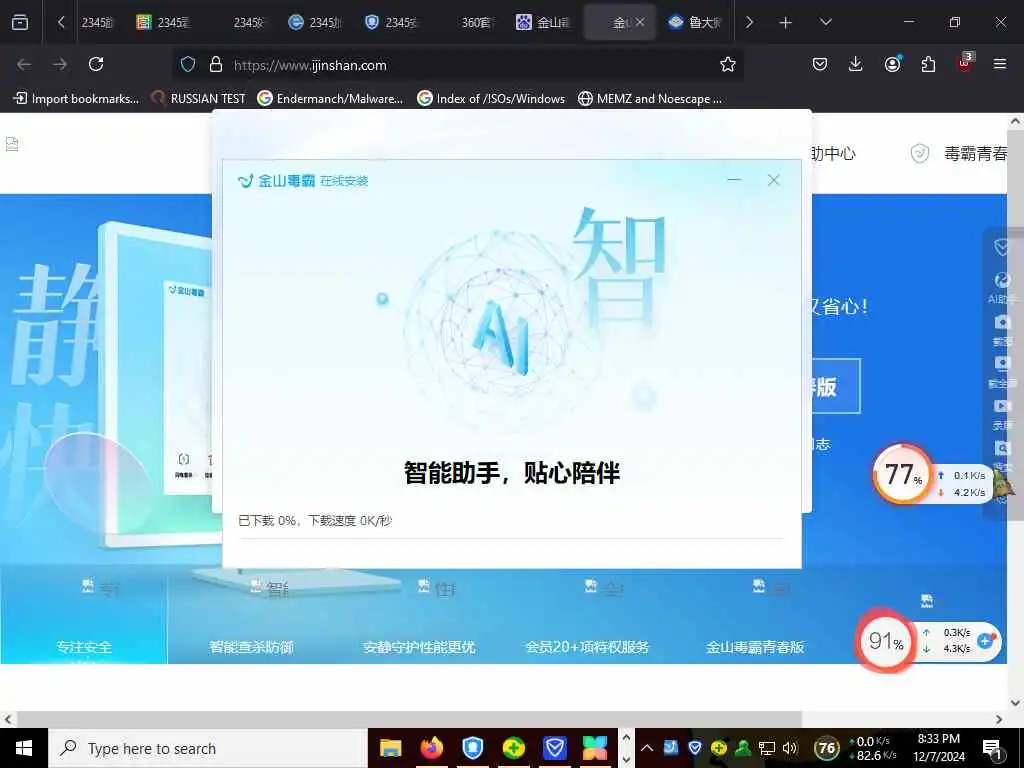The width and height of the screenshot is (1024, 768).
Task: Switch to the 2345 tab with colorful icon
Action: (x=163, y=23)
